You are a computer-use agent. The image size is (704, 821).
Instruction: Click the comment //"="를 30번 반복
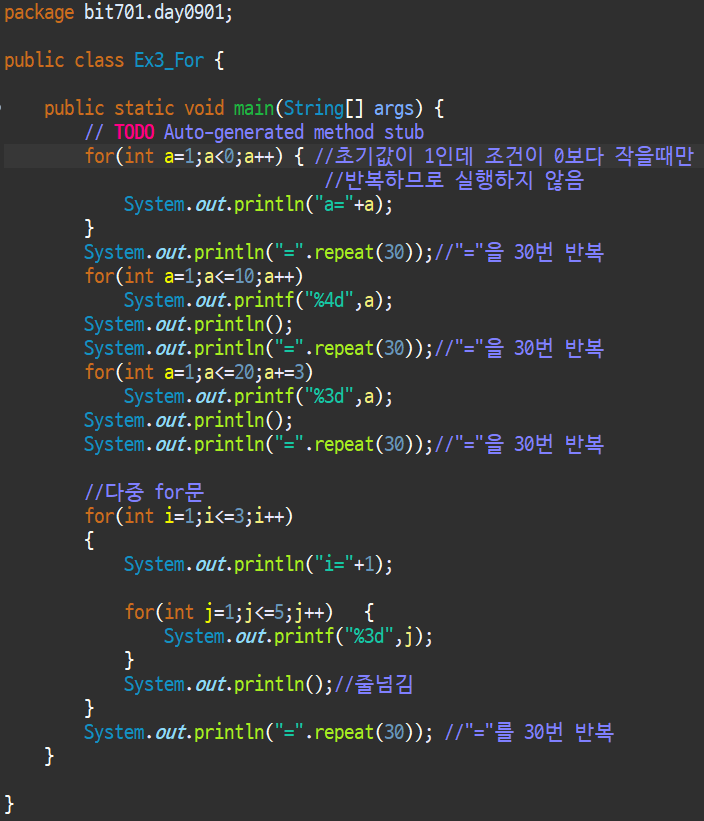pos(529,732)
